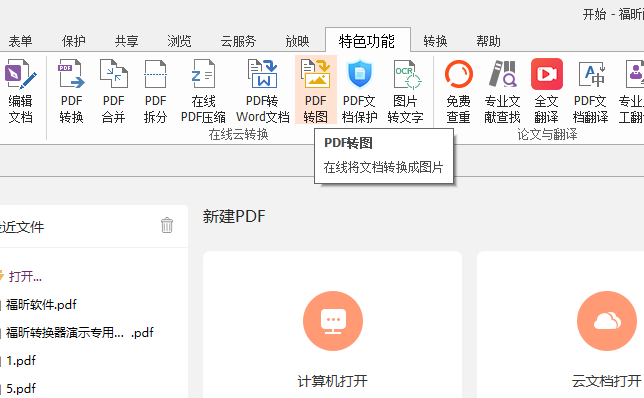Click the 打开... link in recent files
This screenshot has height=398, width=644.
[x=25, y=276]
